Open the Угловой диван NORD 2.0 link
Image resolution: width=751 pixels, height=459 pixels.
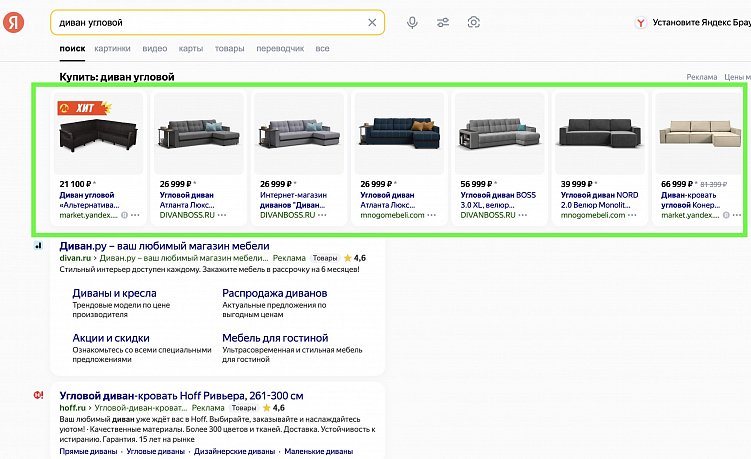click(x=599, y=200)
